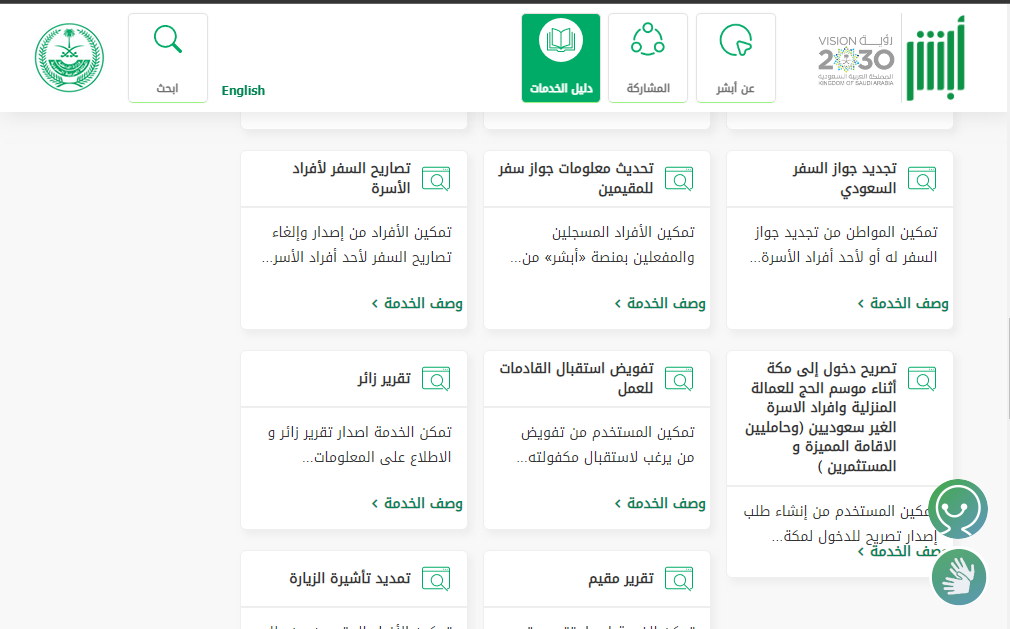Click icon beside تقرير زائر card

pyautogui.click(x=436, y=379)
